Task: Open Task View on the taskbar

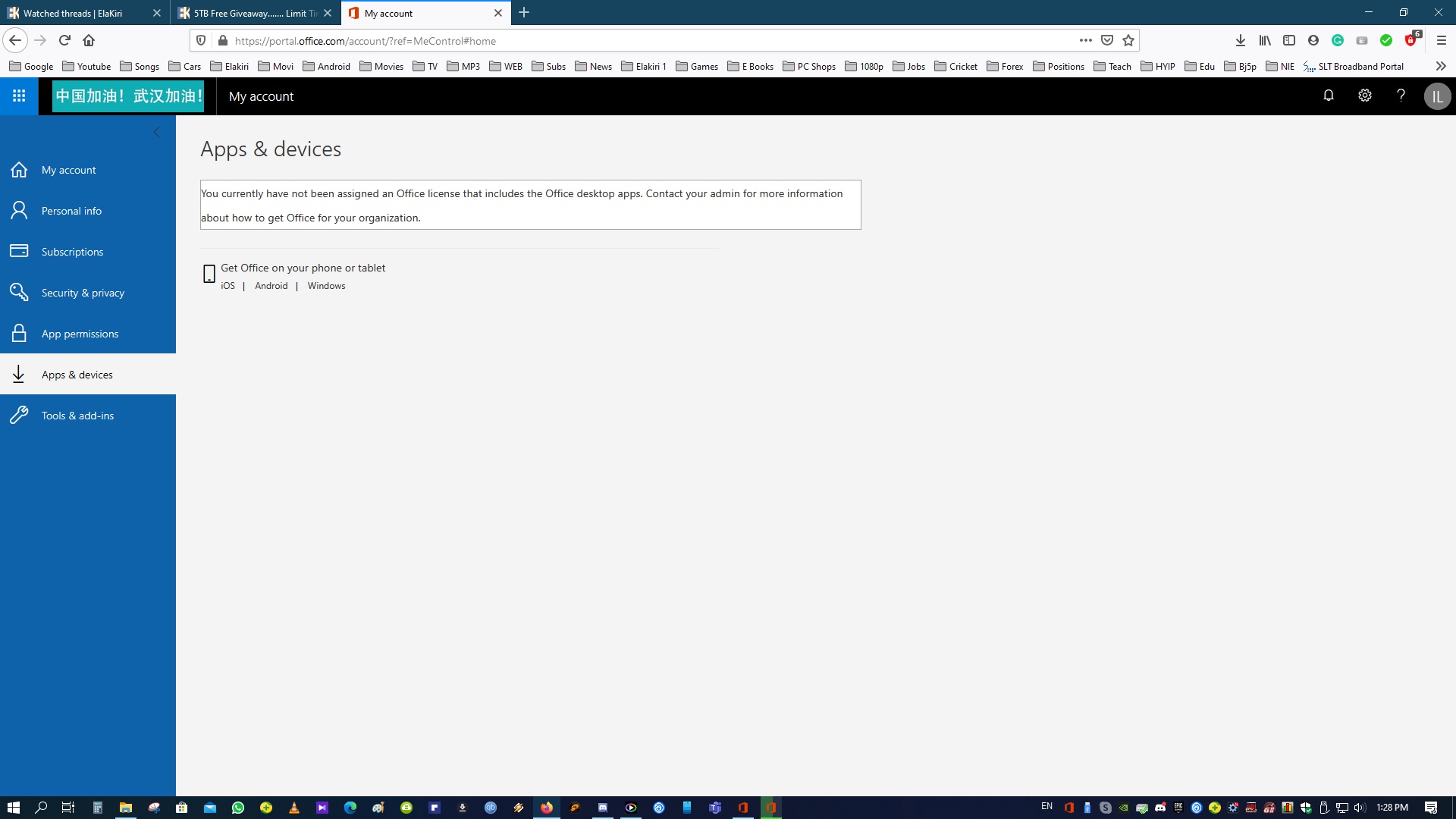Action: point(68,808)
